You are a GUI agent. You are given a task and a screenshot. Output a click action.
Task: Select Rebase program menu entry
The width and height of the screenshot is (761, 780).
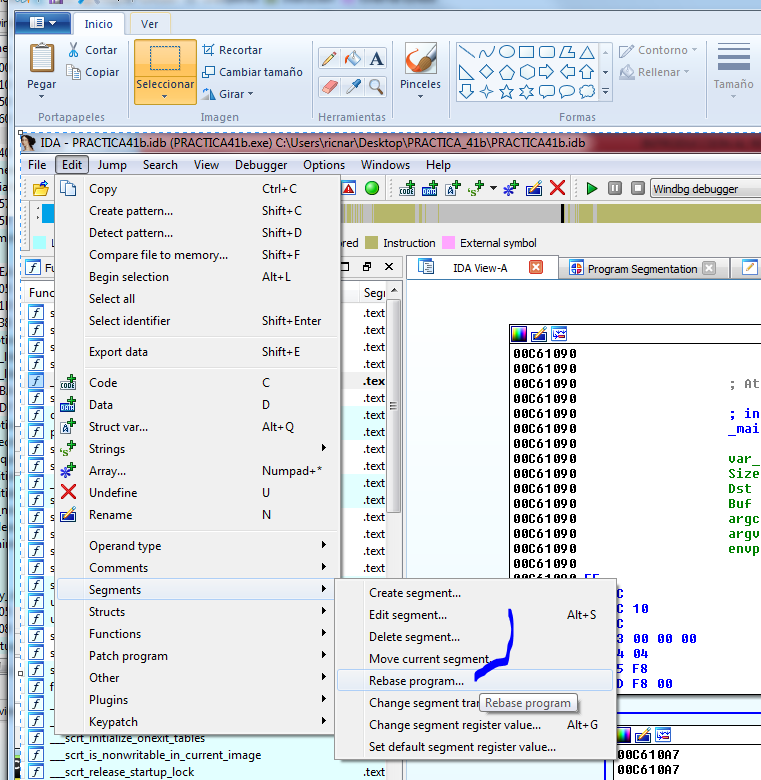[416, 681]
